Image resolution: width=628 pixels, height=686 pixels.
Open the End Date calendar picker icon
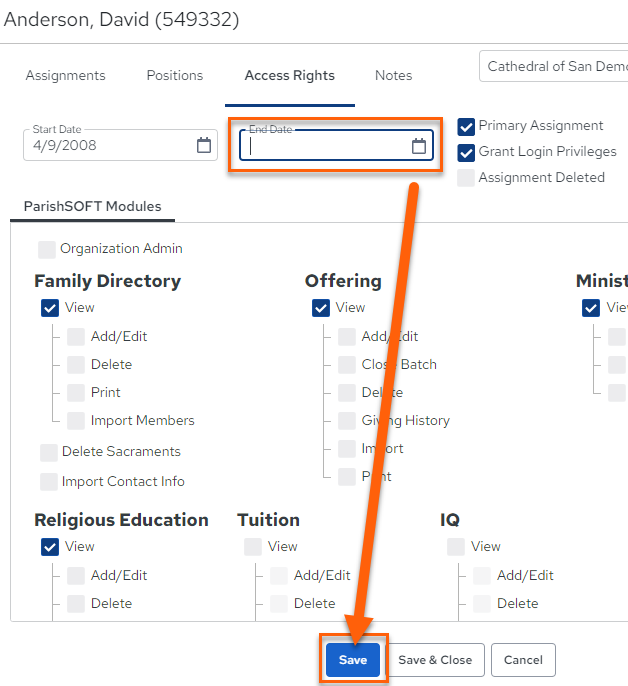click(419, 146)
